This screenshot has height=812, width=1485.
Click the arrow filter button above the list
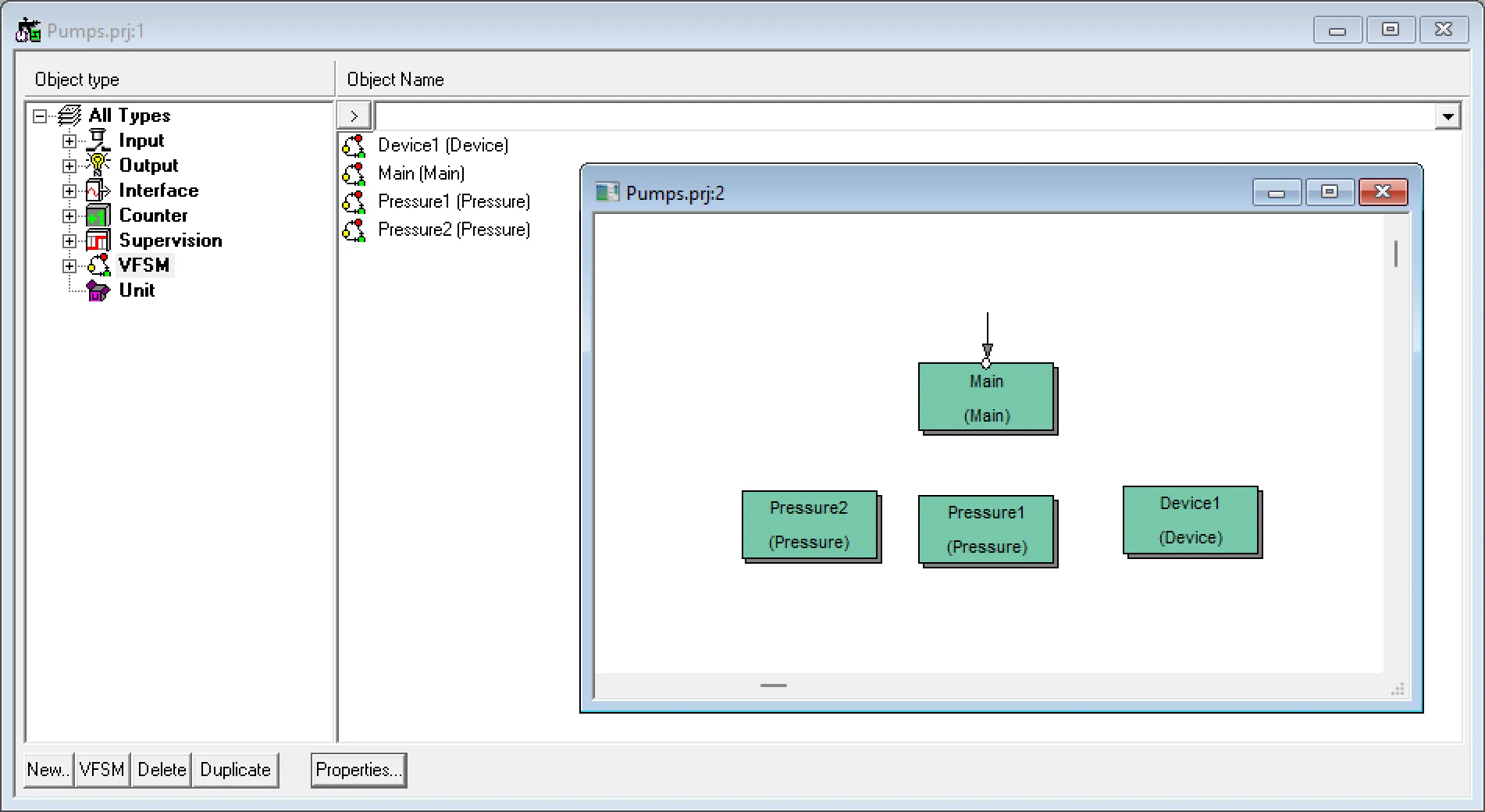[x=354, y=115]
